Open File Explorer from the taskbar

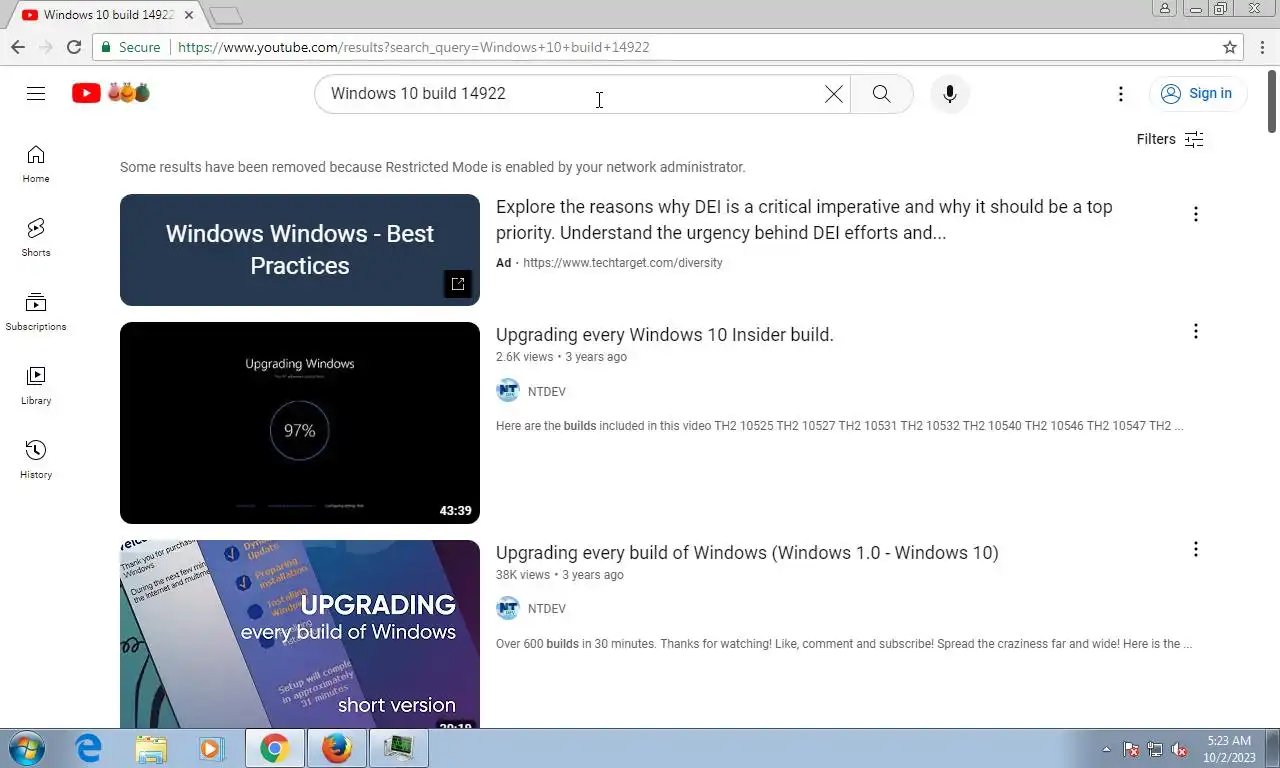coord(151,748)
